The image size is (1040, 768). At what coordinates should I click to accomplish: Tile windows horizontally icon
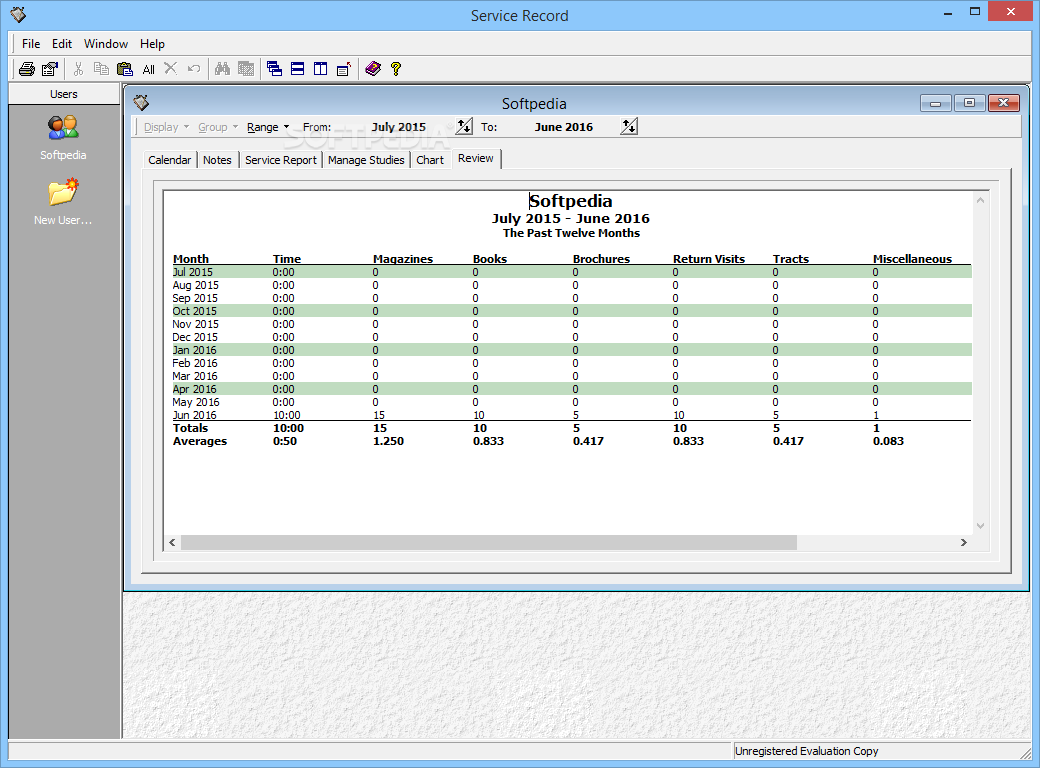[x=297, y=68]
